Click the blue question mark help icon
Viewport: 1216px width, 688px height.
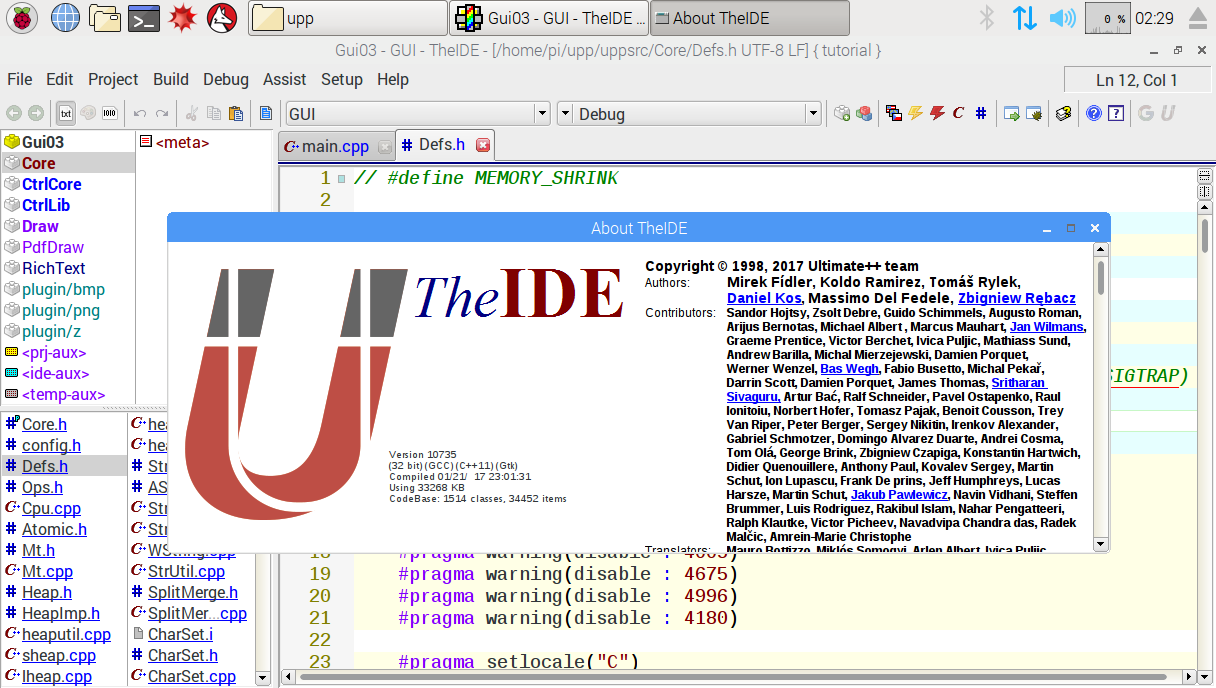1094,114
